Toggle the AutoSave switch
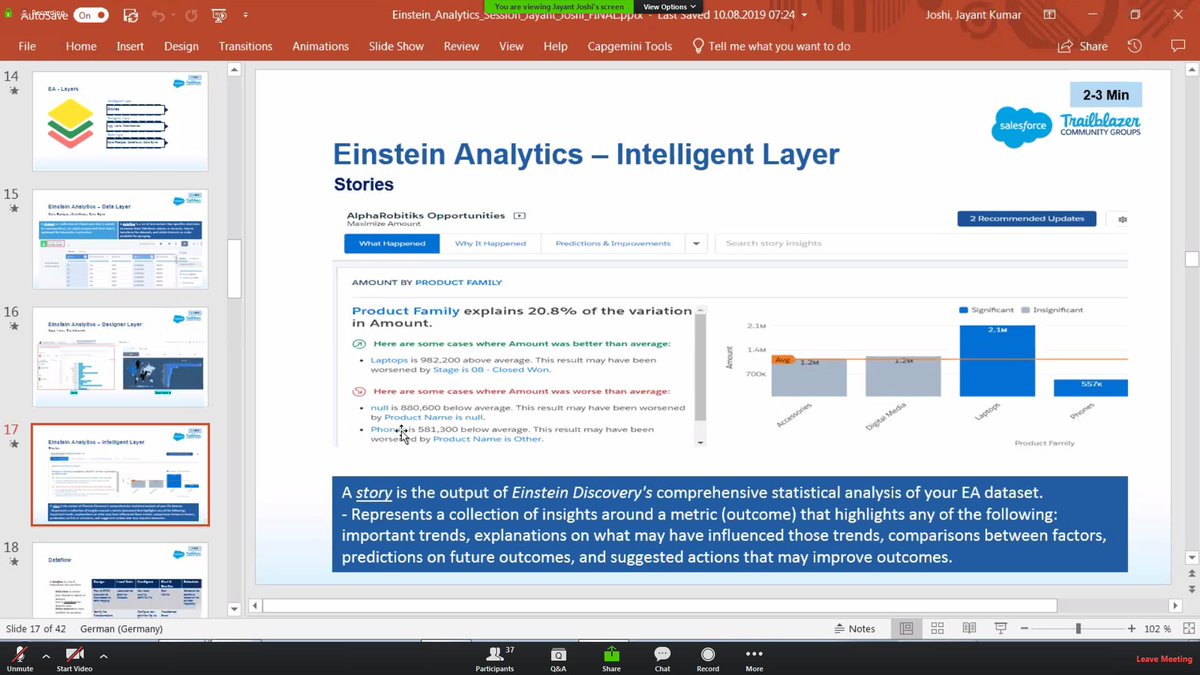The height and width of the screenshot is (675, 1200). point(91,16)
